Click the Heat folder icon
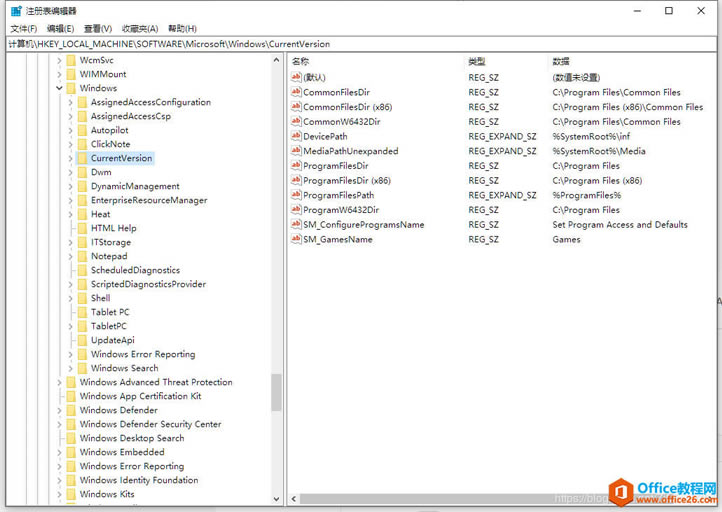The image size is (722, 512). coord(82,214)
